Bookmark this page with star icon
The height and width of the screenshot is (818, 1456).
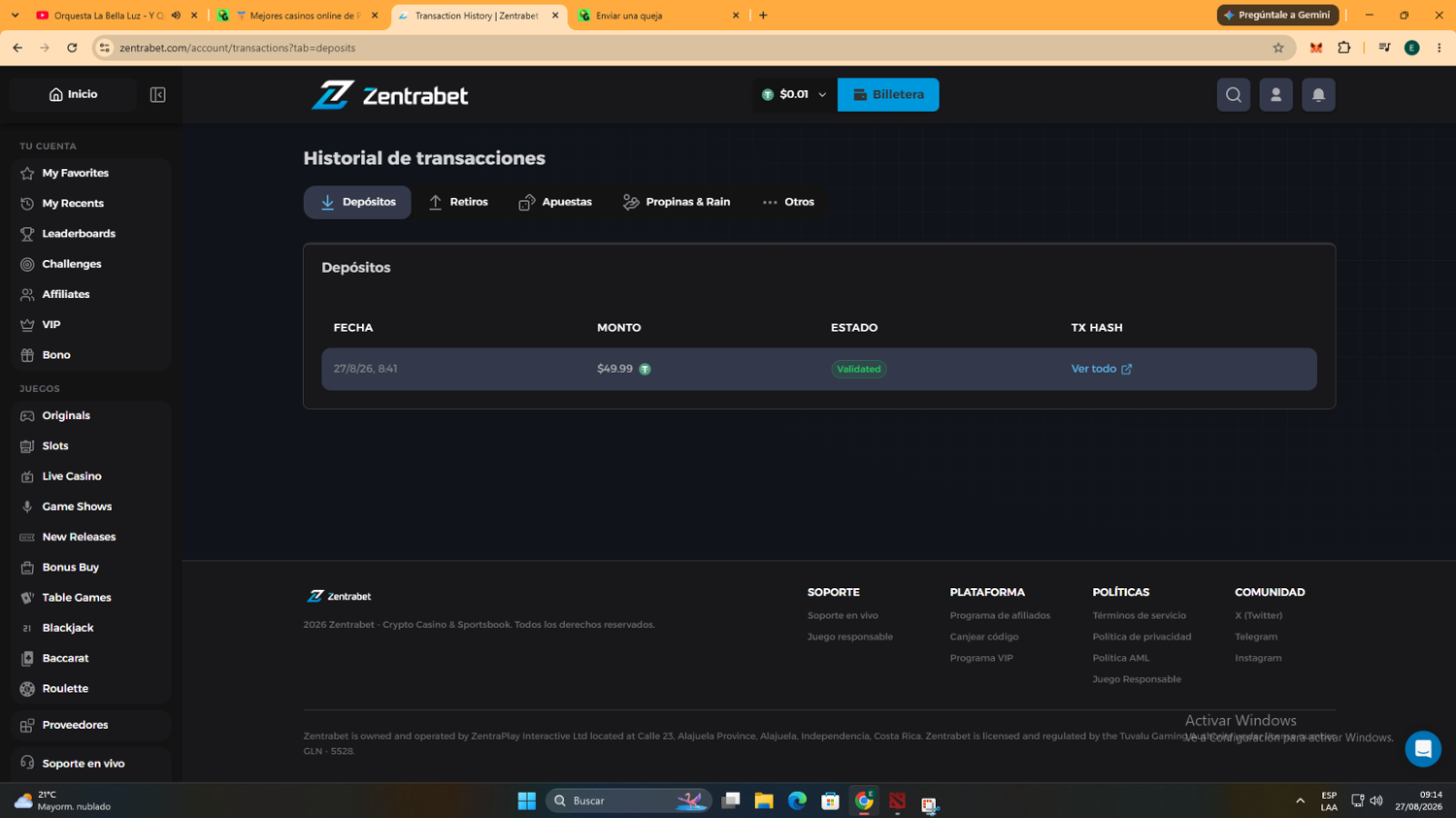(x=1278, y=48)
